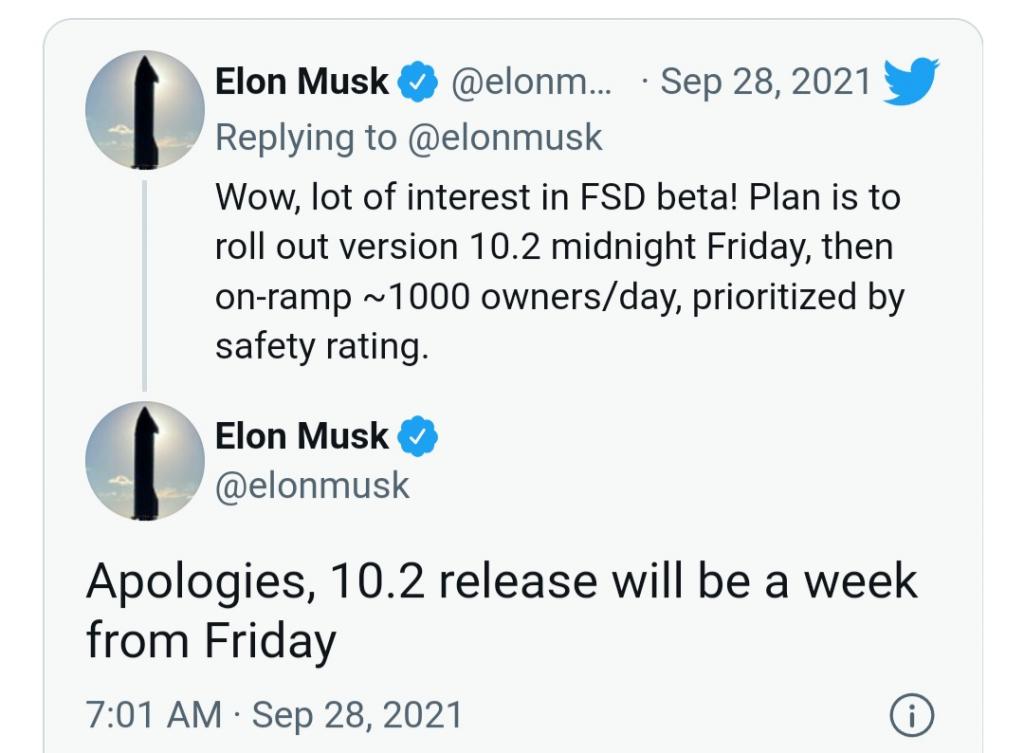Click the words safety rating in parent tweet
The height and width of the screenshot is (753, 1024).
(x=321, y=347)
